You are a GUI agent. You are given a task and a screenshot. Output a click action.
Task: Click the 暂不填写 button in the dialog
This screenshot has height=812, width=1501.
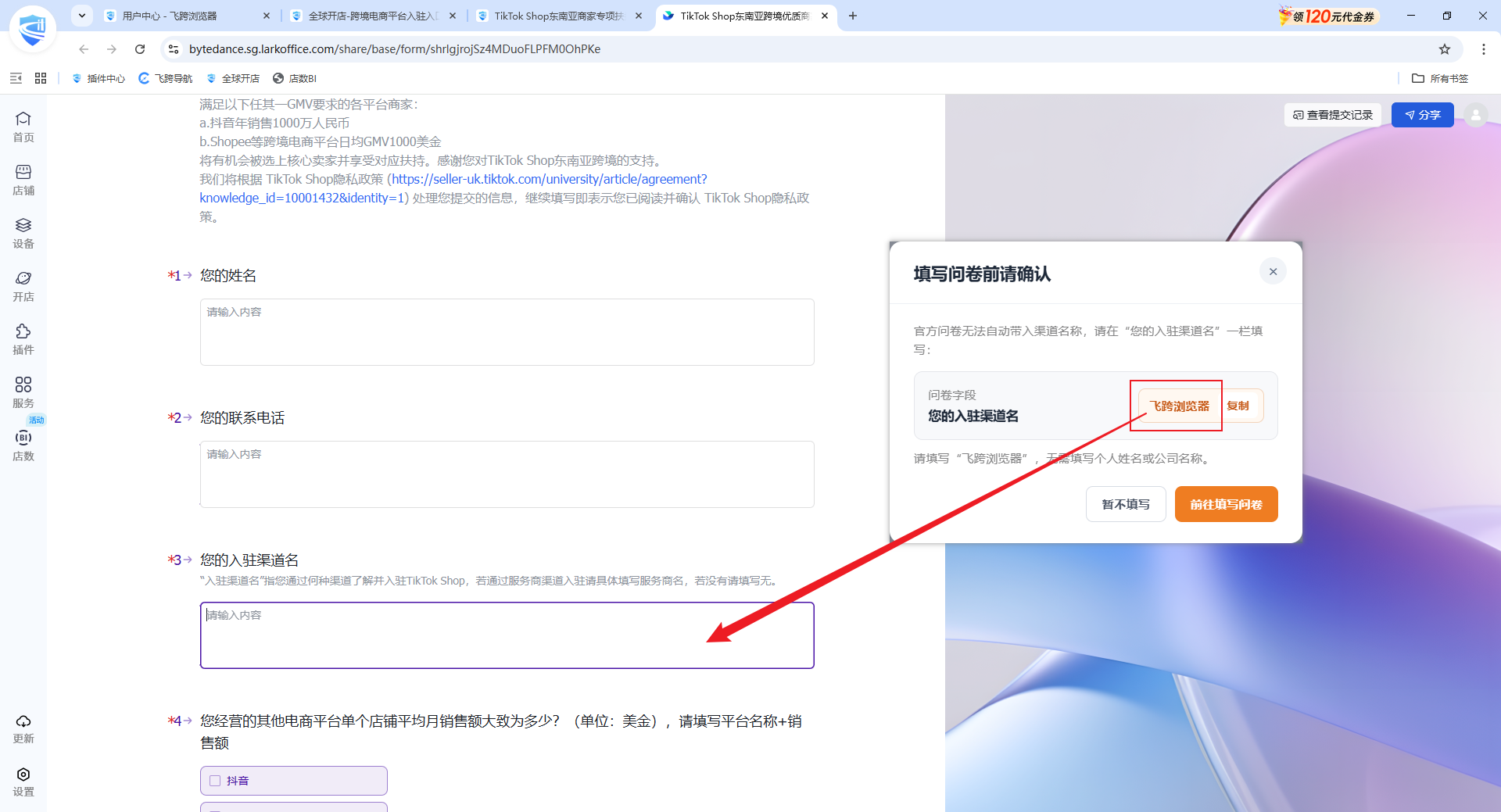point(1126,504)
